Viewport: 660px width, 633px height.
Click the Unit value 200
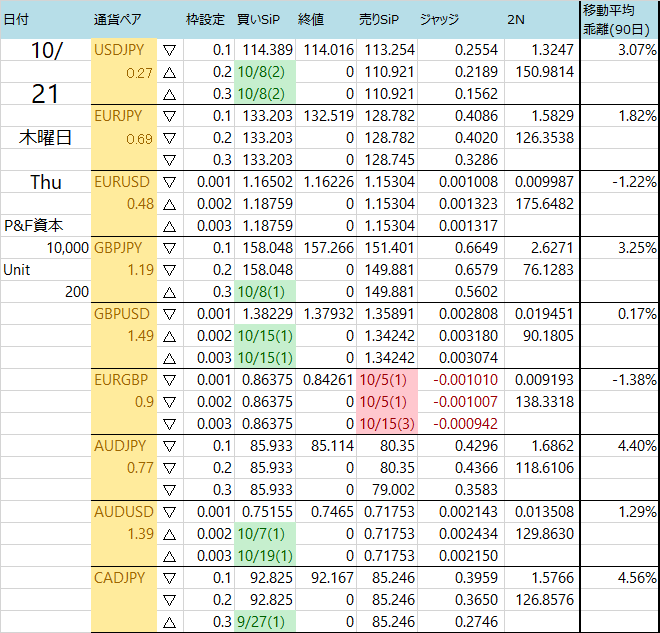coord(77,292)
